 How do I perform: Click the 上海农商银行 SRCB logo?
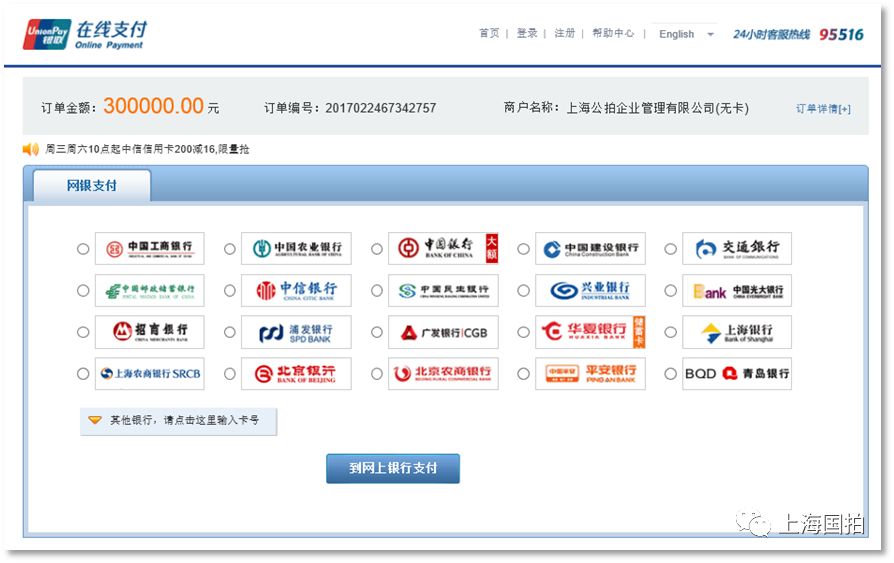pyautogui.click(x=149, y=374)
